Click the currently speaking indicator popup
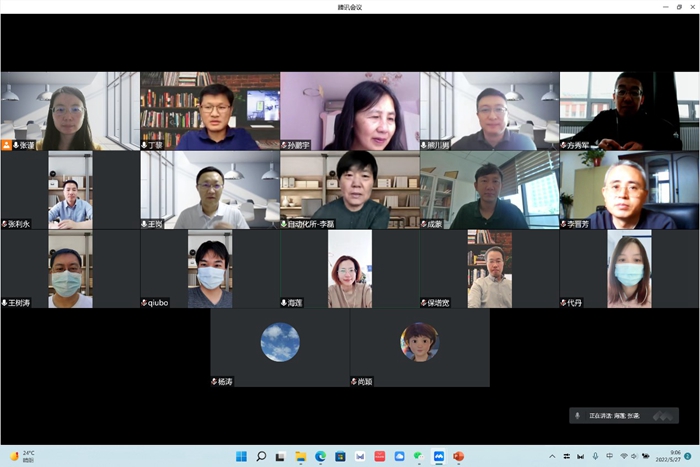Screen dimensions: 700x467 (x=624, y=415)
